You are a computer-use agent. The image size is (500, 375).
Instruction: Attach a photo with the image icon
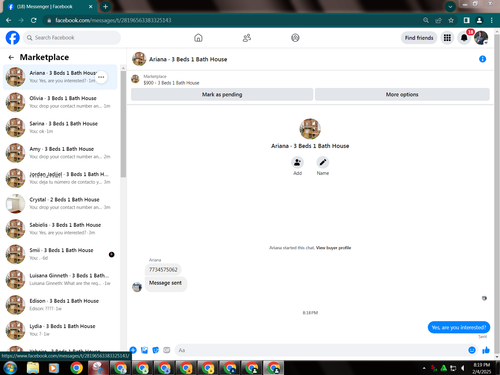(144, 350)
